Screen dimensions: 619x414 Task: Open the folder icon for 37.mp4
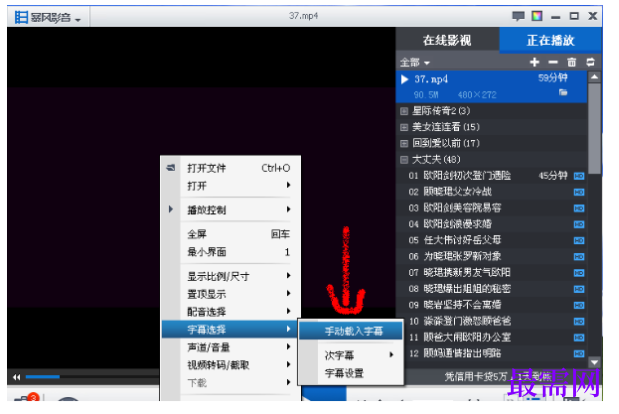point(563,92)
